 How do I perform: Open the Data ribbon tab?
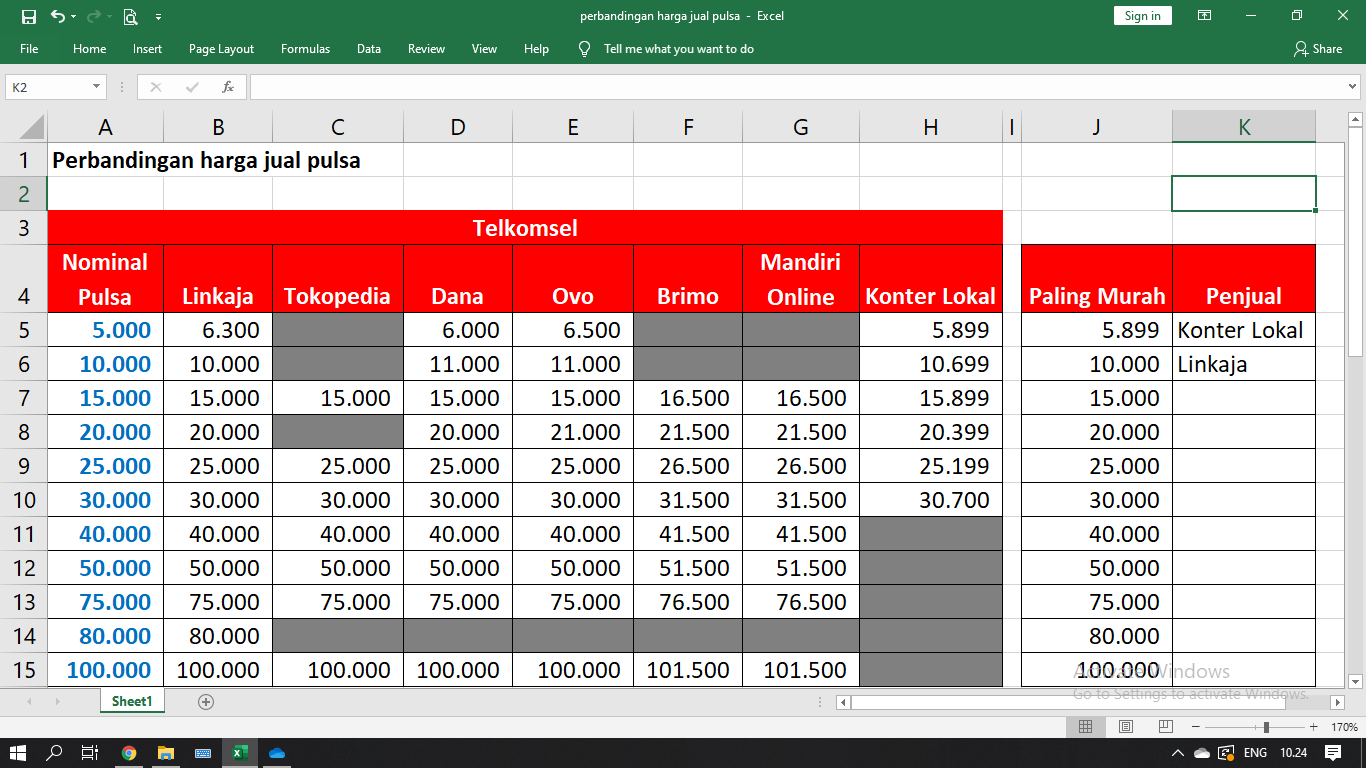tap(369, 49)
